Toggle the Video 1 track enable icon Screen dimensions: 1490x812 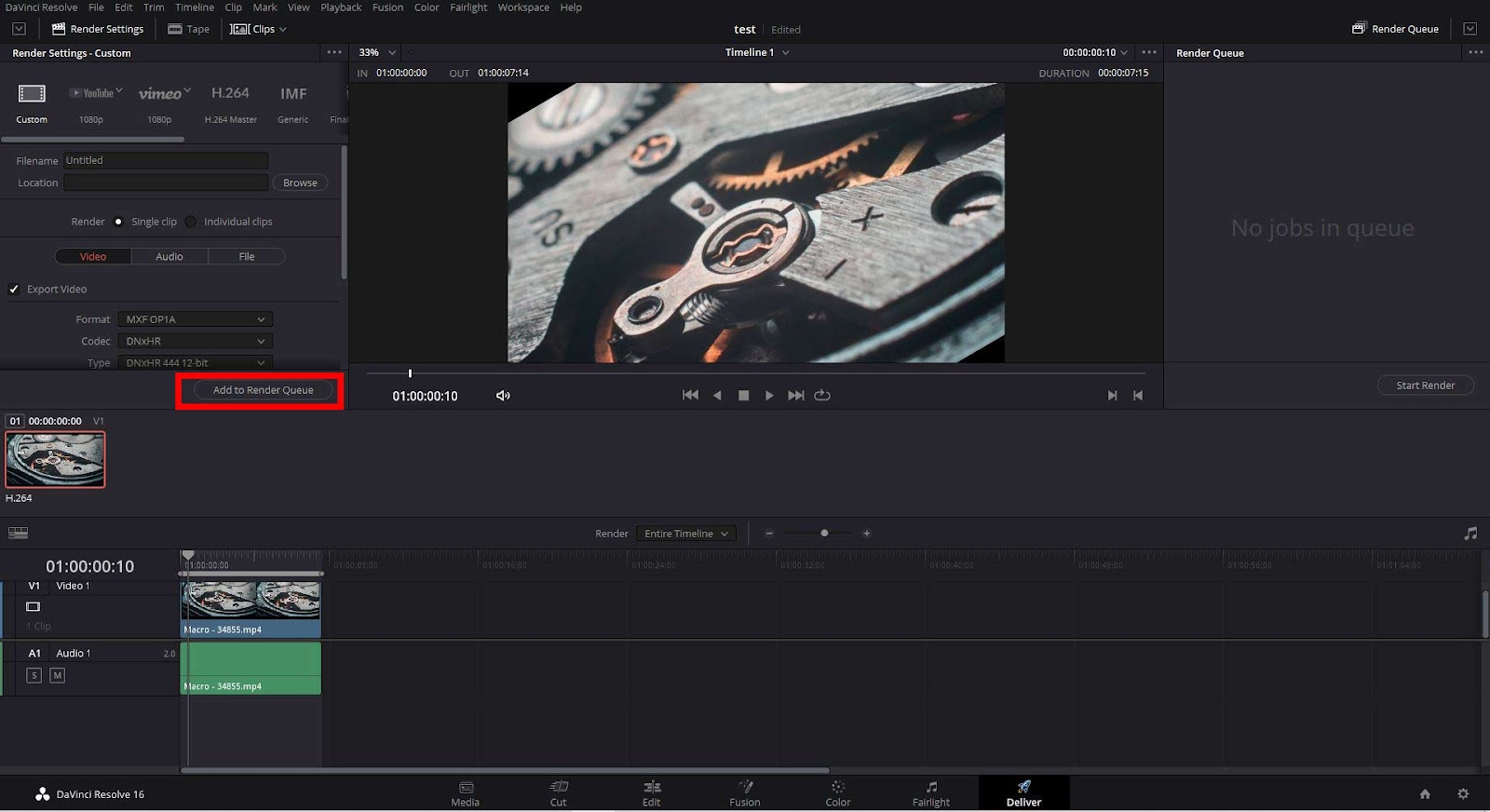[x=34, y=606]
